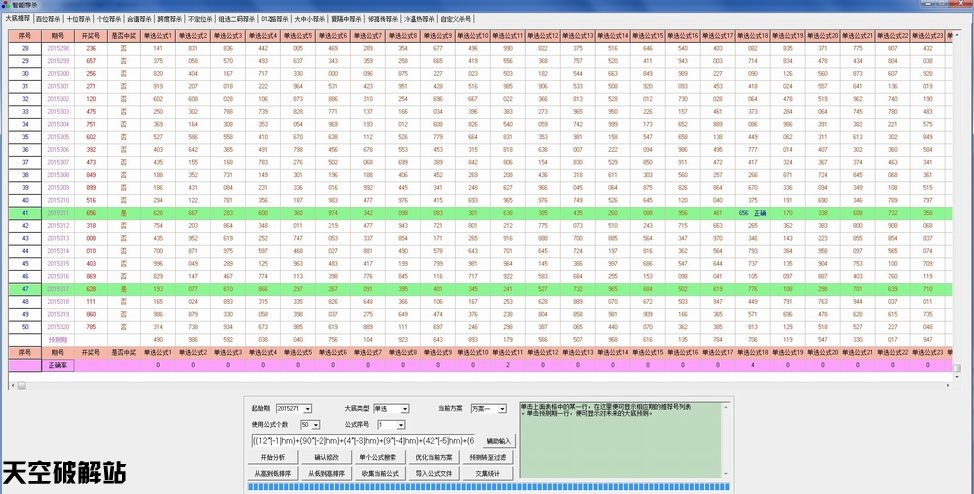Select the green highlighted row 41

click(400, 212)
